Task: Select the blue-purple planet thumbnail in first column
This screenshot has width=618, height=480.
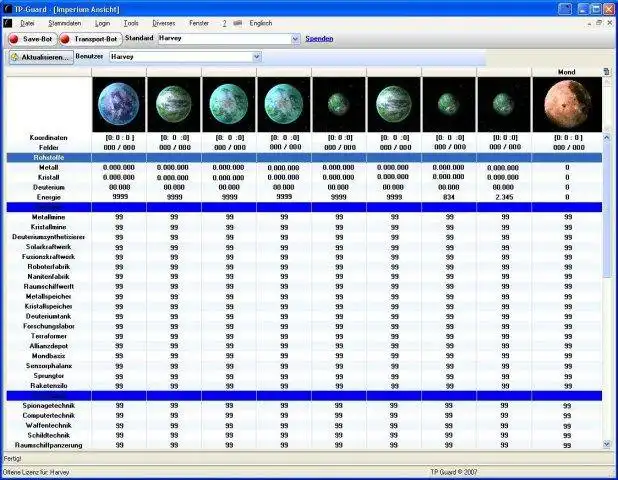Action: 119,104
